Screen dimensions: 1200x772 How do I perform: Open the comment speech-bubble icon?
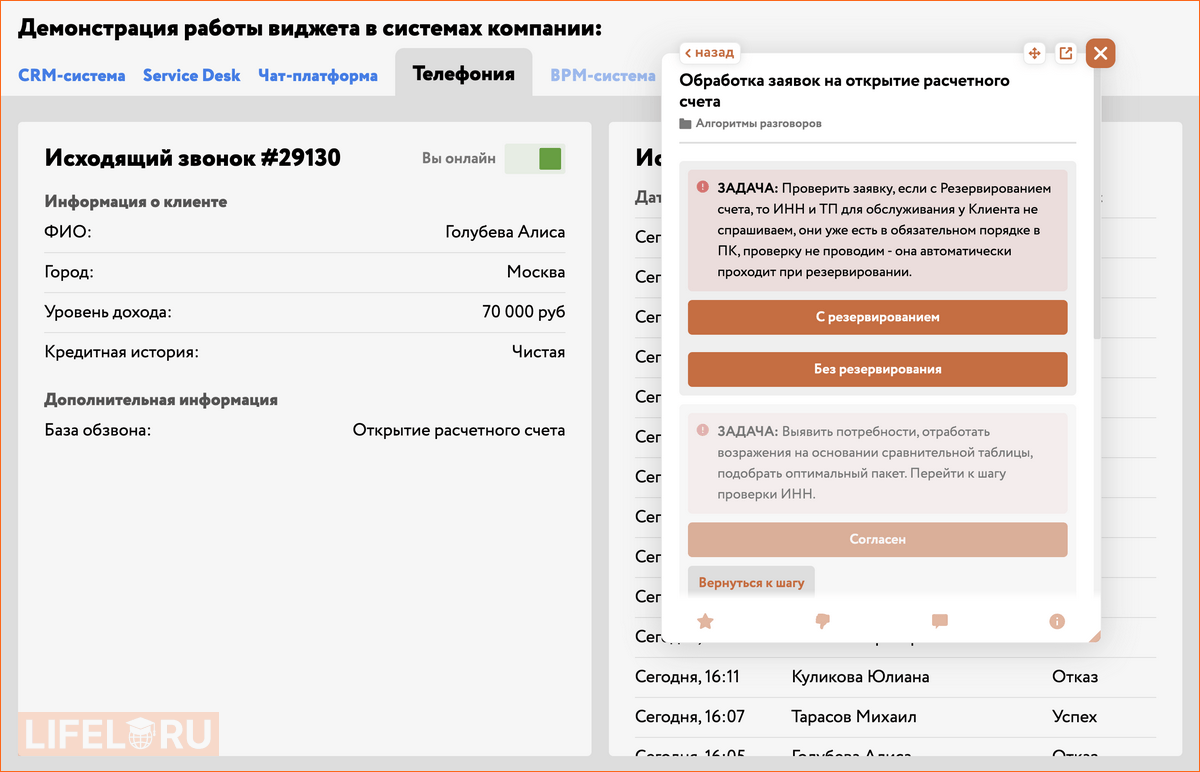coord(939,621)
